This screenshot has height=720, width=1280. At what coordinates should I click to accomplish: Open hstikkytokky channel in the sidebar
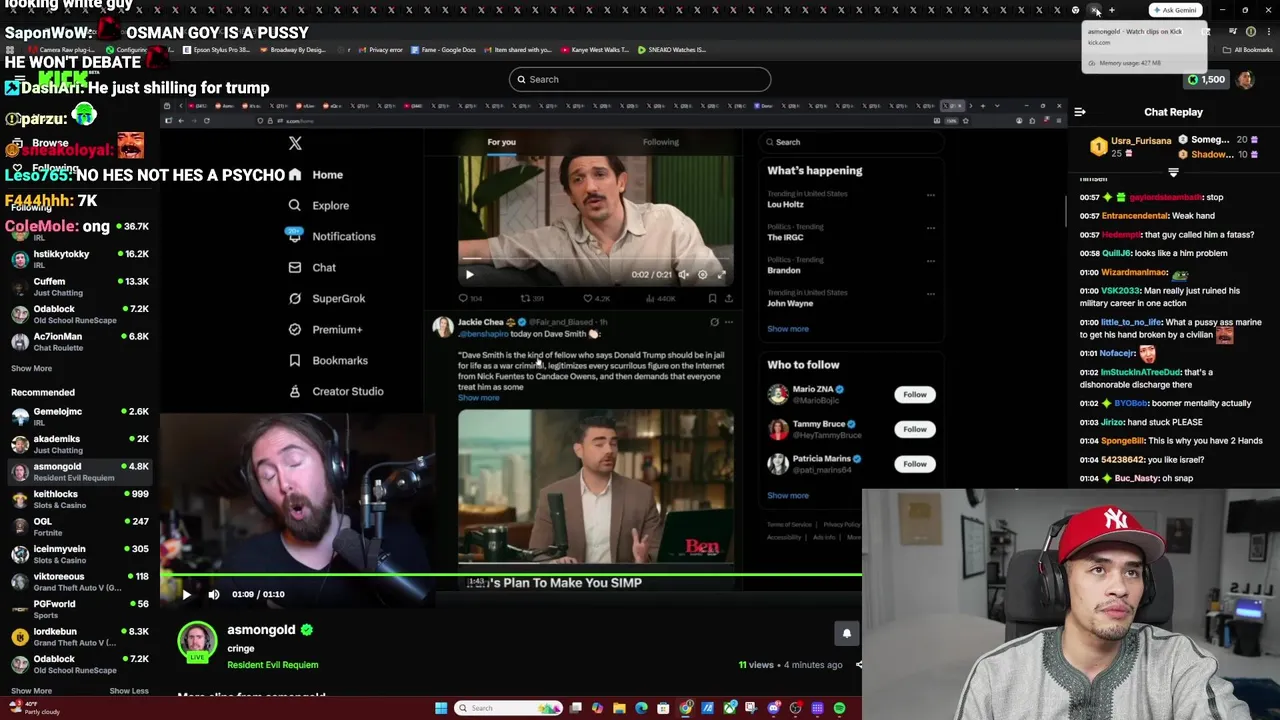pos(80,259)
